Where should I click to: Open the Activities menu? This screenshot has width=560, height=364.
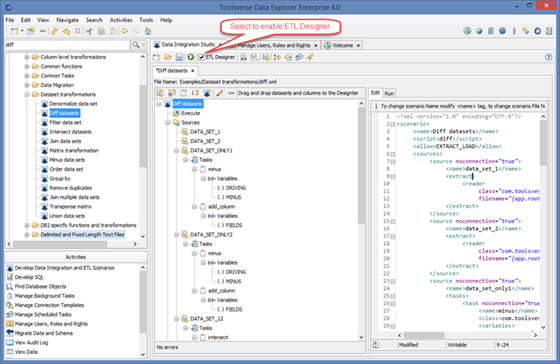point(121,20)
